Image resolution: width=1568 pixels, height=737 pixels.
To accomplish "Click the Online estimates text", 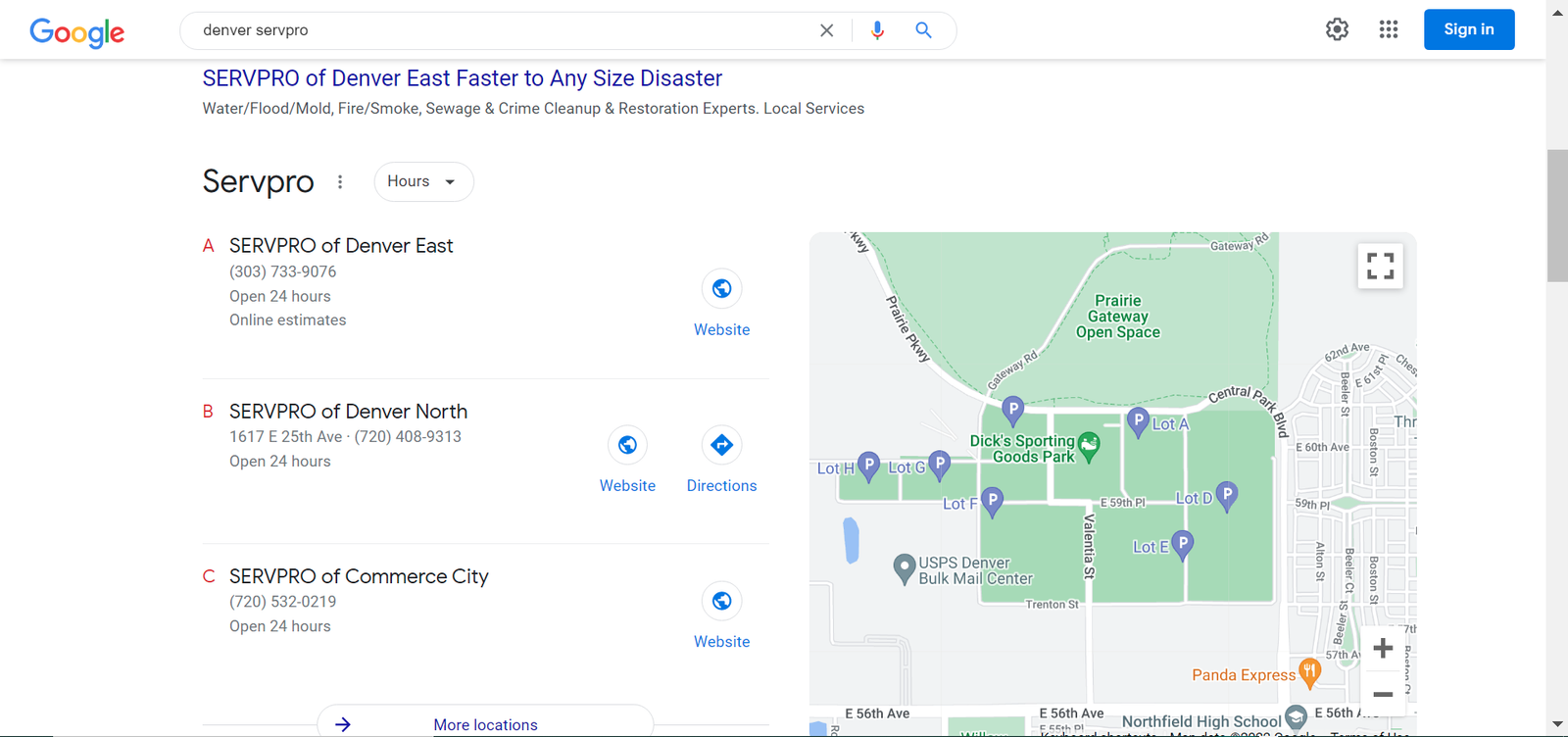I will tap(287, 319).
